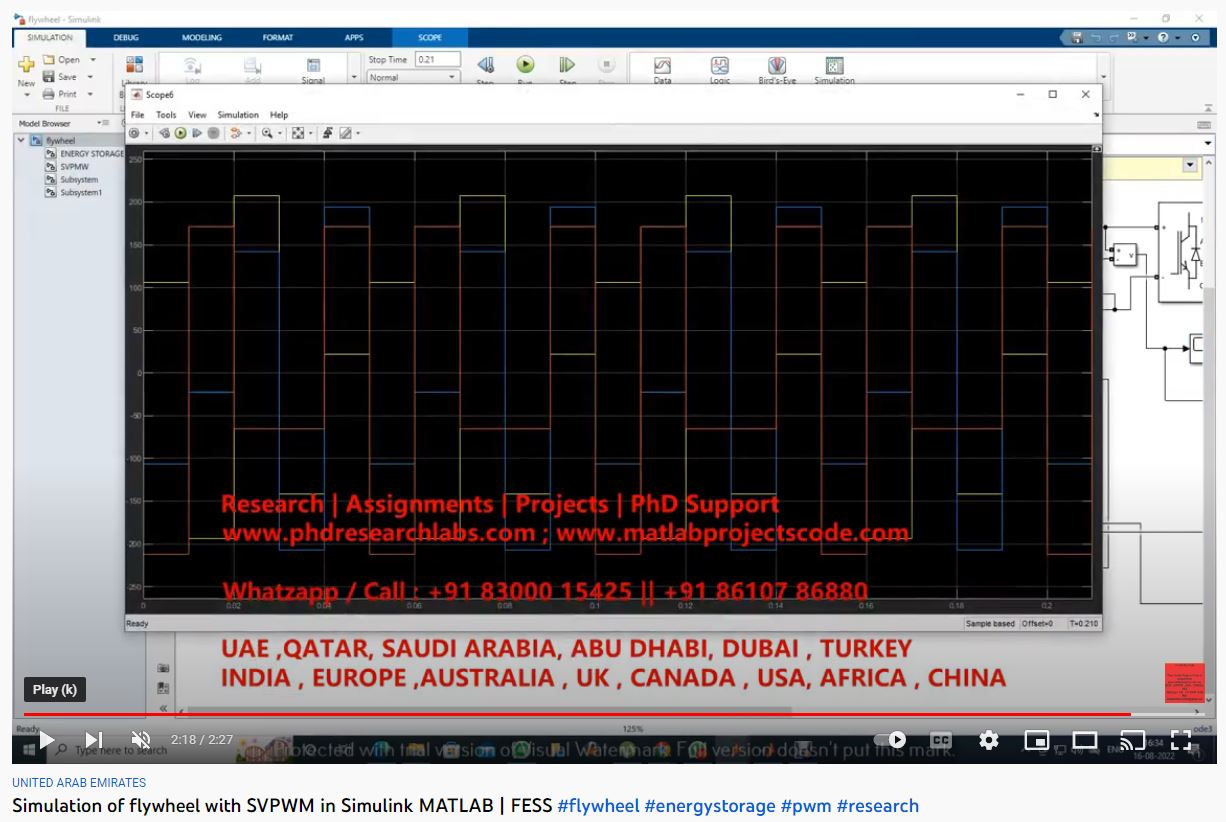Image resolution: width=1226 pixels, height=822 pixels.
Task: Collapse the flywheel tree node
Action: coord(22,141)
